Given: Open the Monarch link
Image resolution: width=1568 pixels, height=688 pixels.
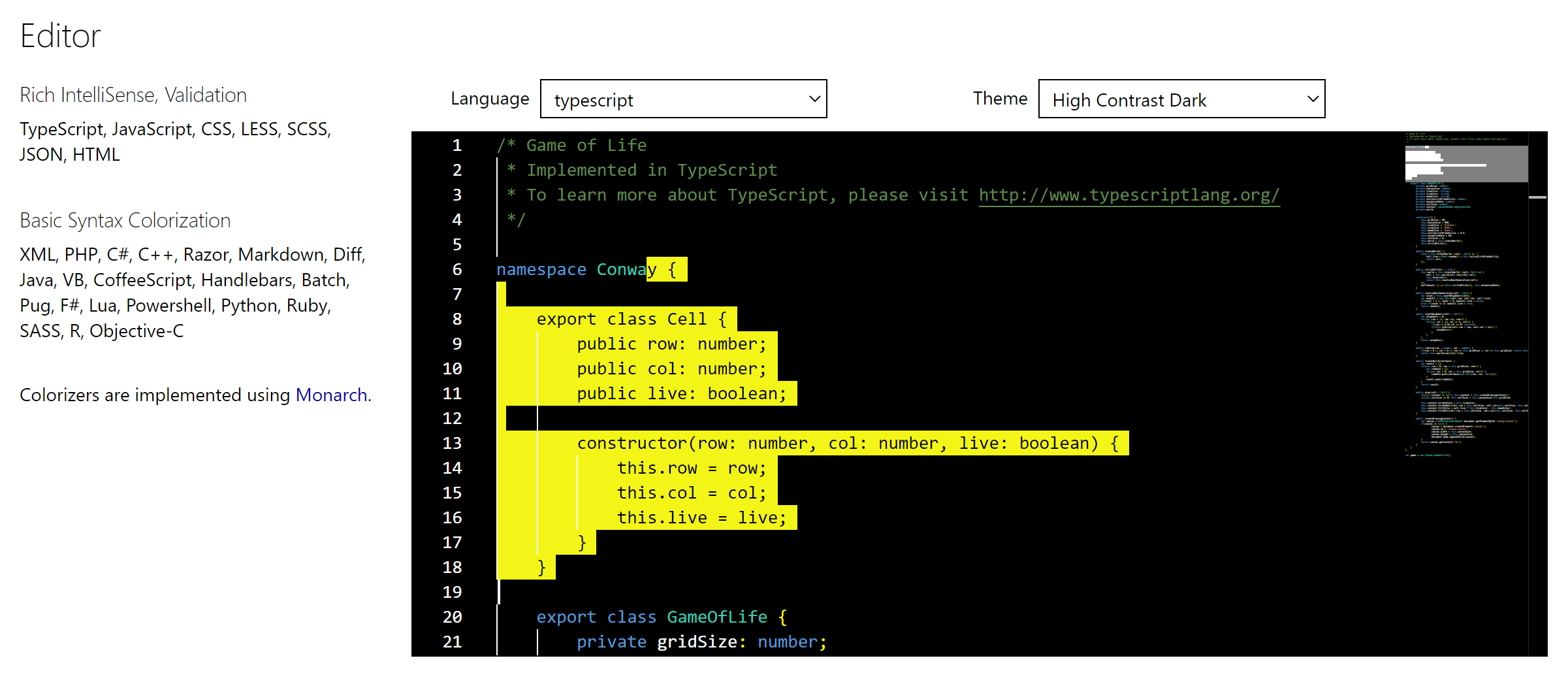Looking at the screenshot, I should [331, 395].
